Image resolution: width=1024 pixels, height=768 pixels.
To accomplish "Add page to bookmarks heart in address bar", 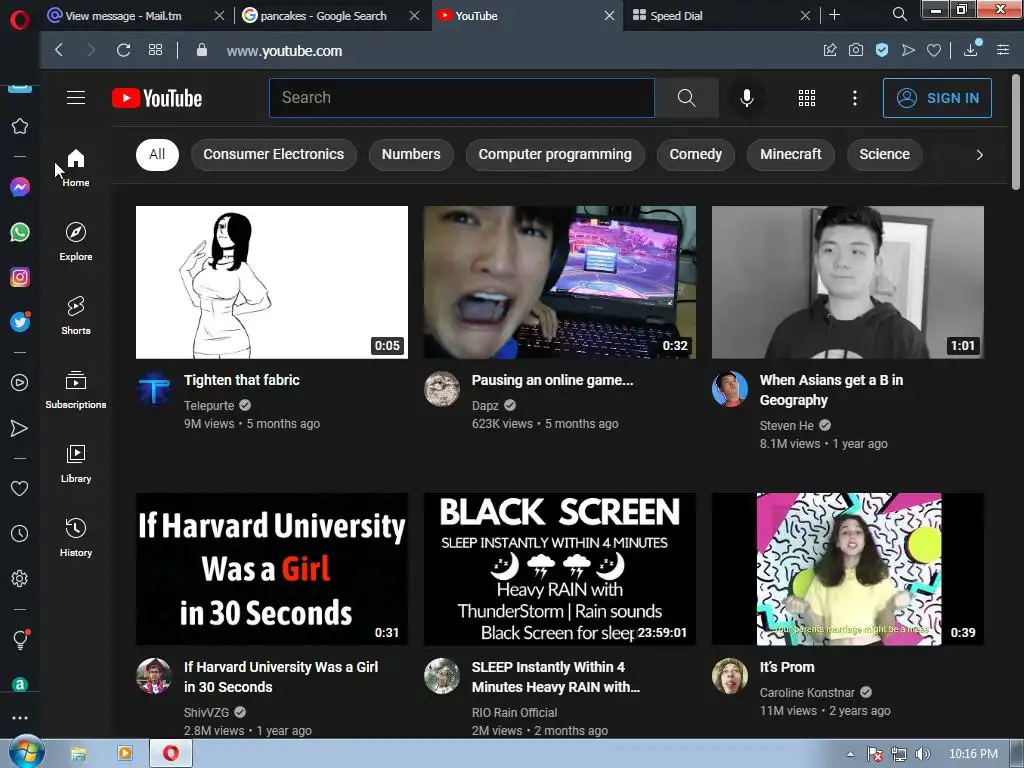I will pyautogui.click(x=934, y=50).
